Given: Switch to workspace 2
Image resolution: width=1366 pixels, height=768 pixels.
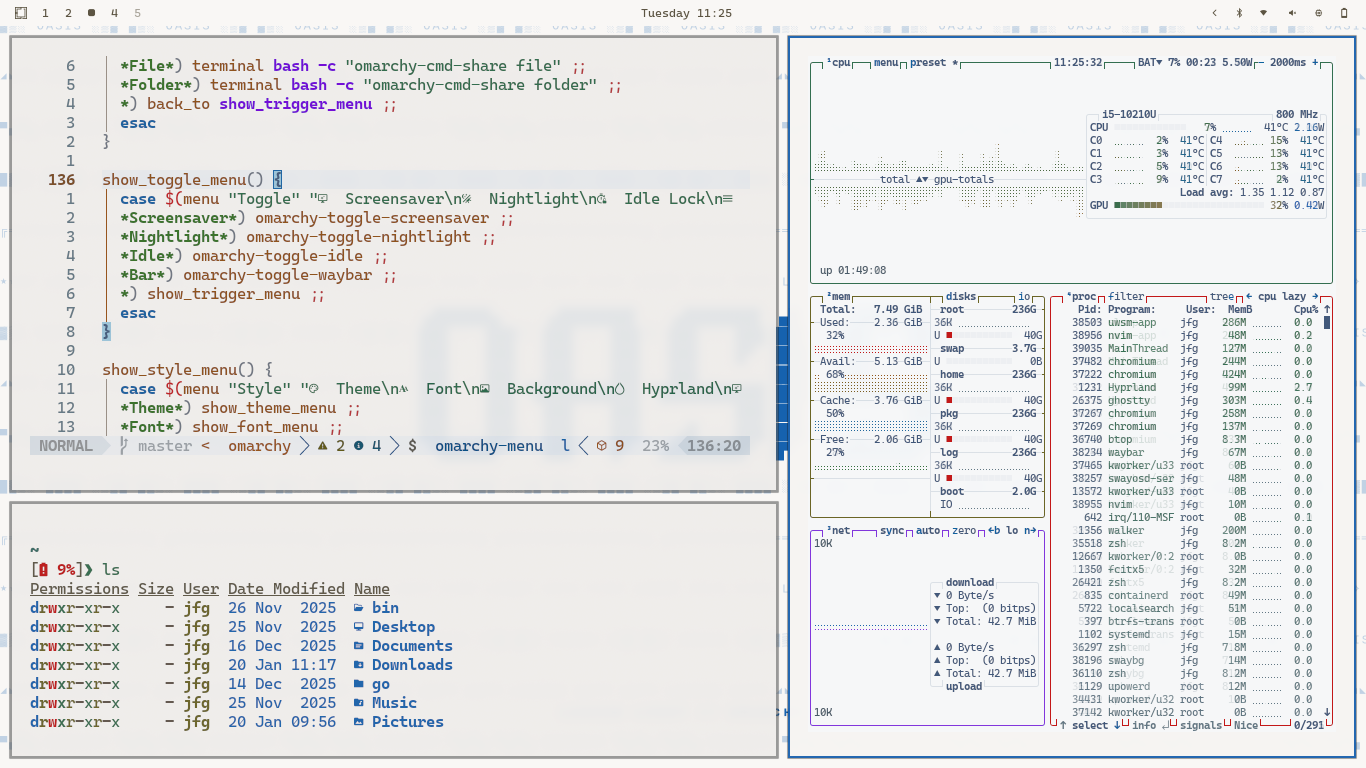Looking at the screenshot, I should pyautogui.click(x=68, y=13).
